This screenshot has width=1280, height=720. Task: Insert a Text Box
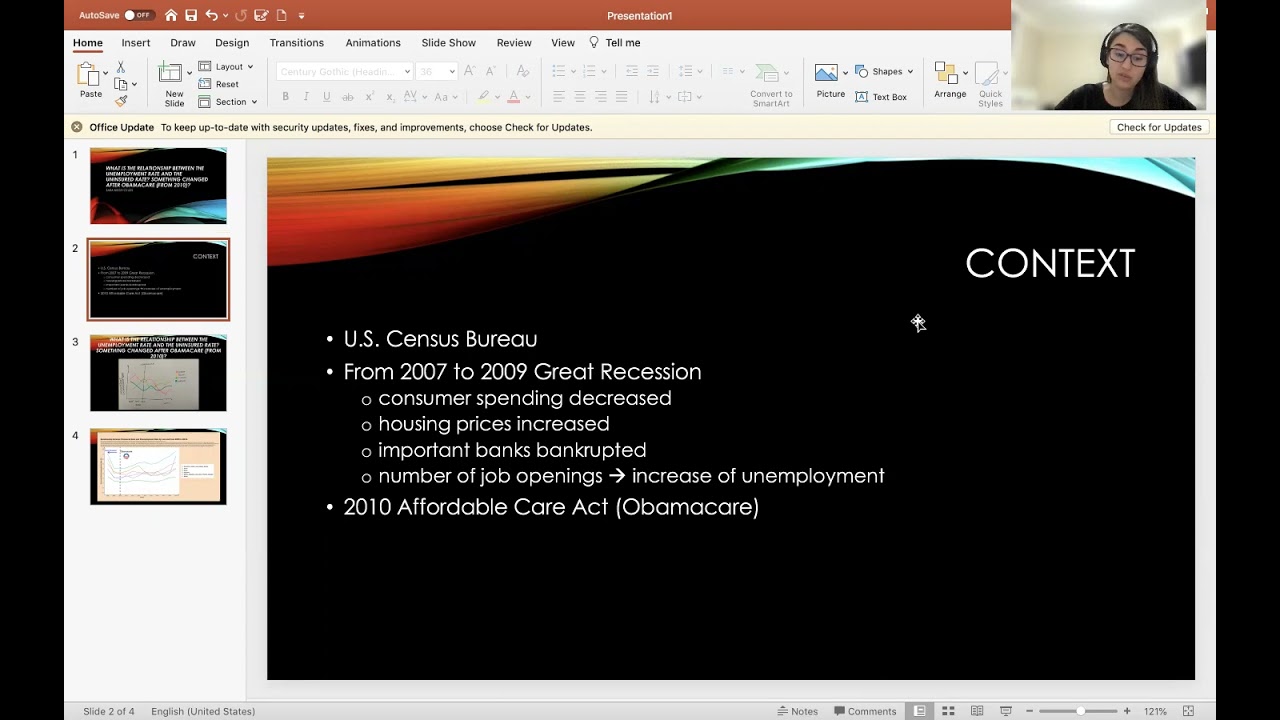pos(881,97)
